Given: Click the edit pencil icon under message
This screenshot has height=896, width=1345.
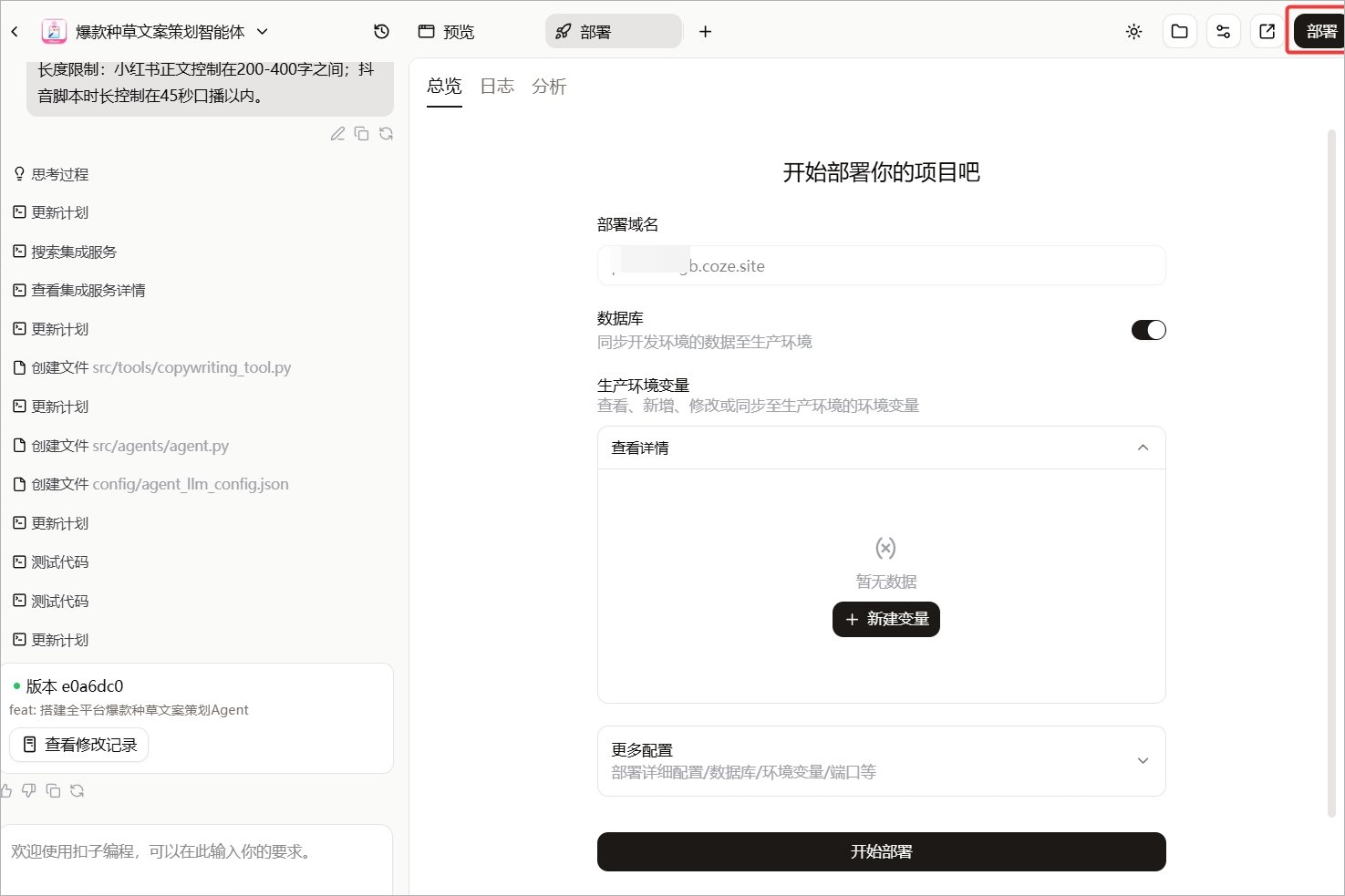Looking at the screenshot, I should coord(337,134).
